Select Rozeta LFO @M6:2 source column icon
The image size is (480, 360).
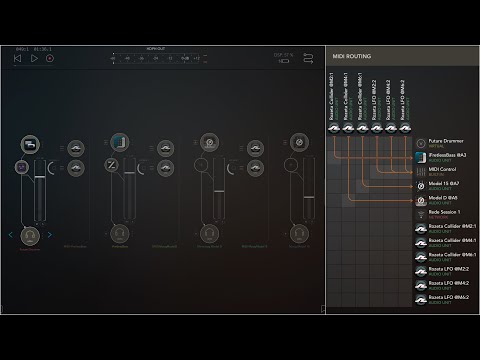point(405,128)
